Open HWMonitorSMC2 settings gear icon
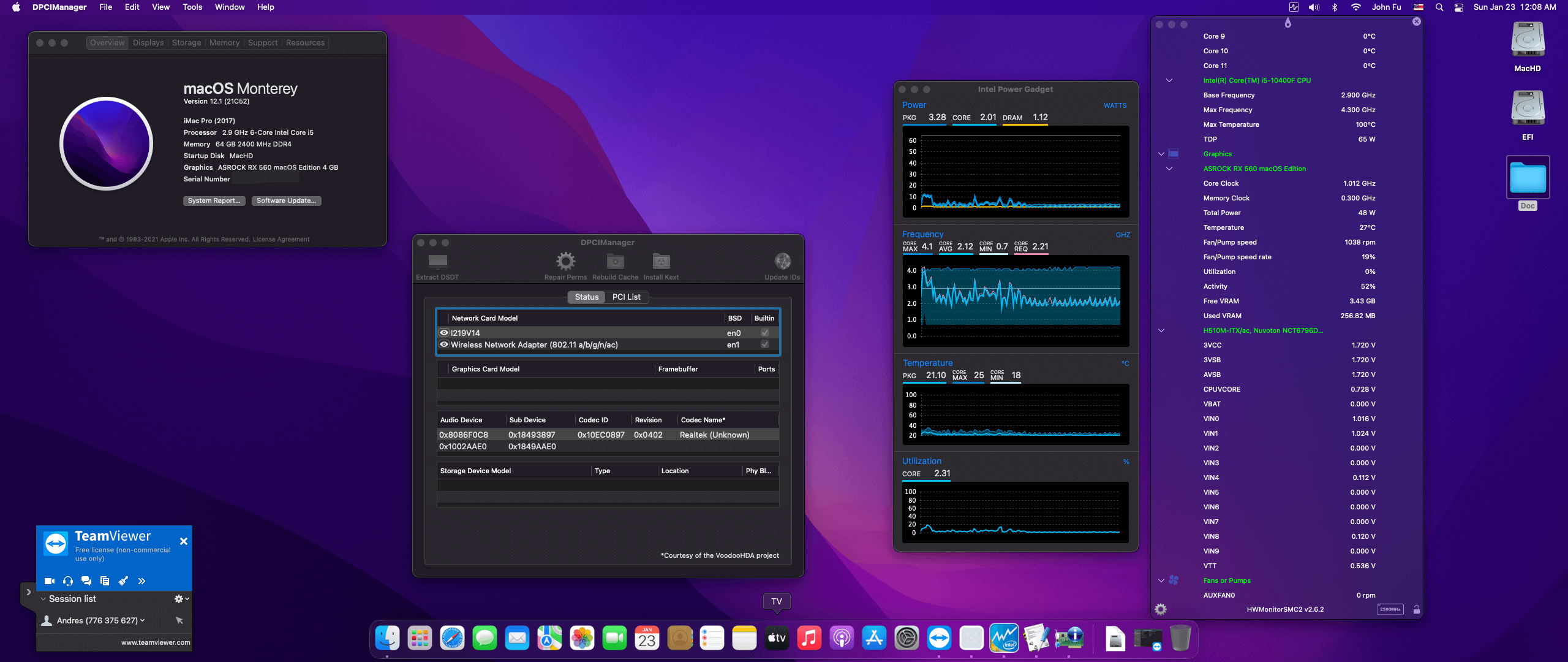This screenshot has width=1568, height=662. [x=1161, y=609]
